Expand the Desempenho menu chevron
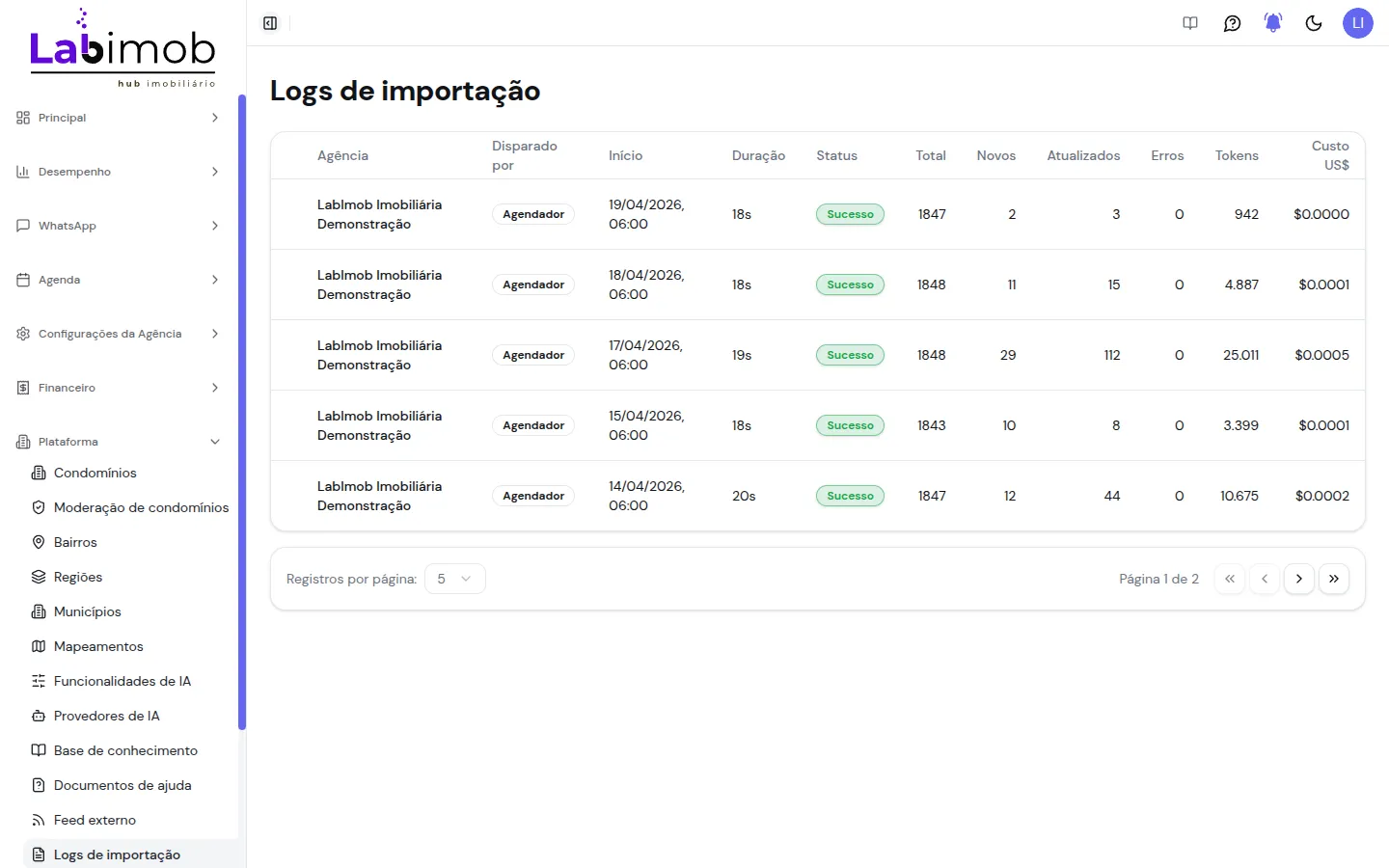 pos(215,172)
